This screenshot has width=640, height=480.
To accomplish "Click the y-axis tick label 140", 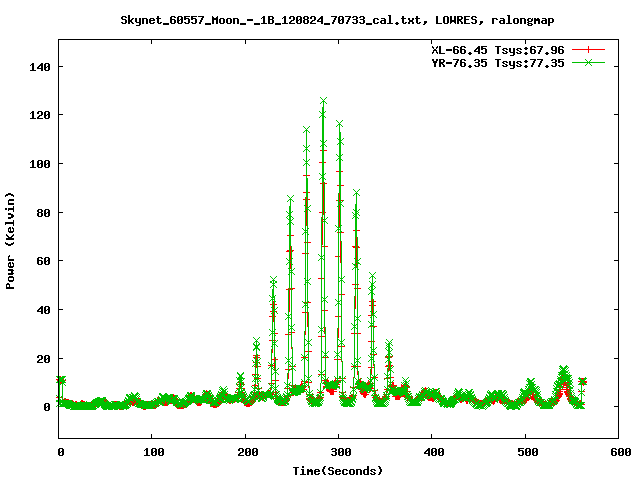I will [x=40, y=67].
